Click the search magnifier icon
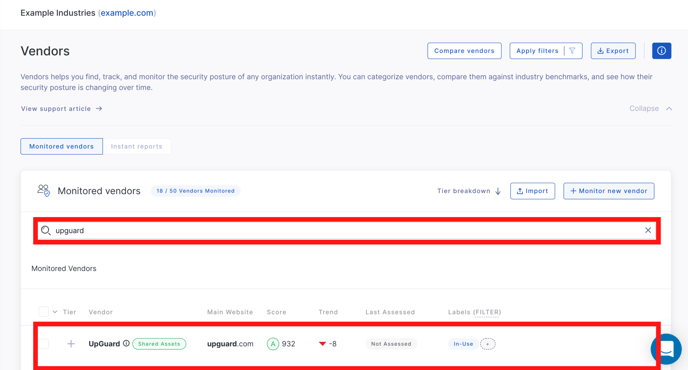The image size is (688, 370). click(x=46, y=230)
